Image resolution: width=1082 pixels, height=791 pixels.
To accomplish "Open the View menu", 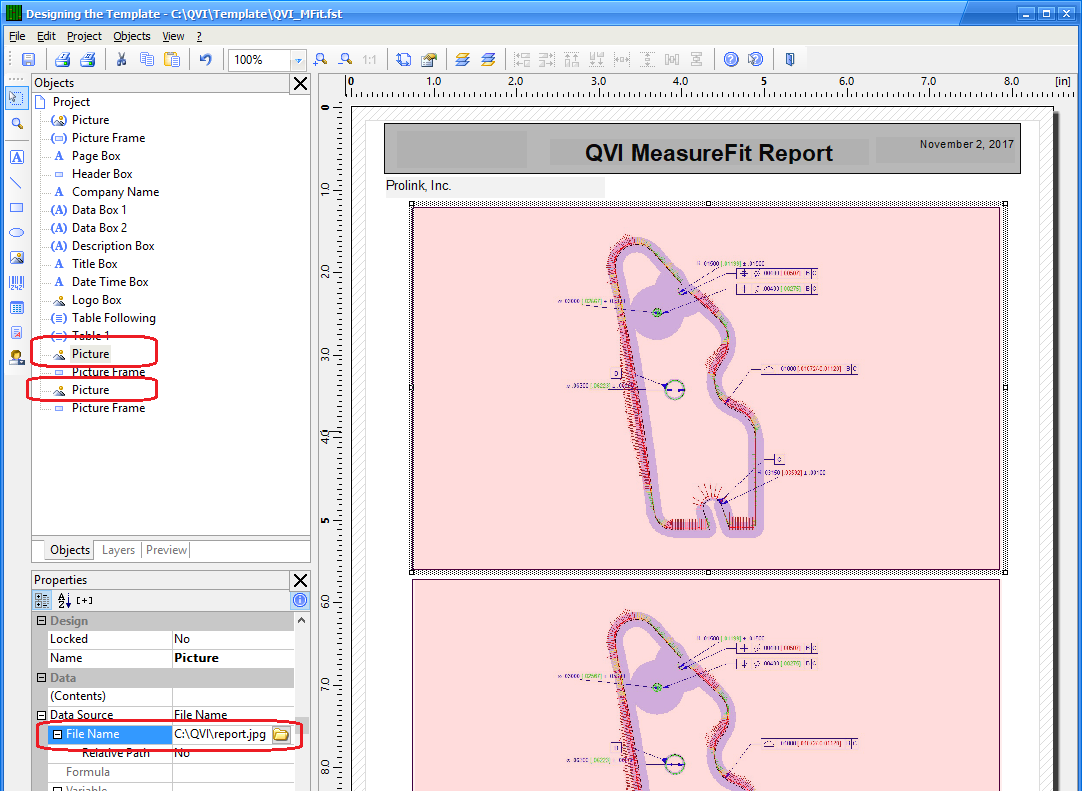I will [x=173, y=36].
